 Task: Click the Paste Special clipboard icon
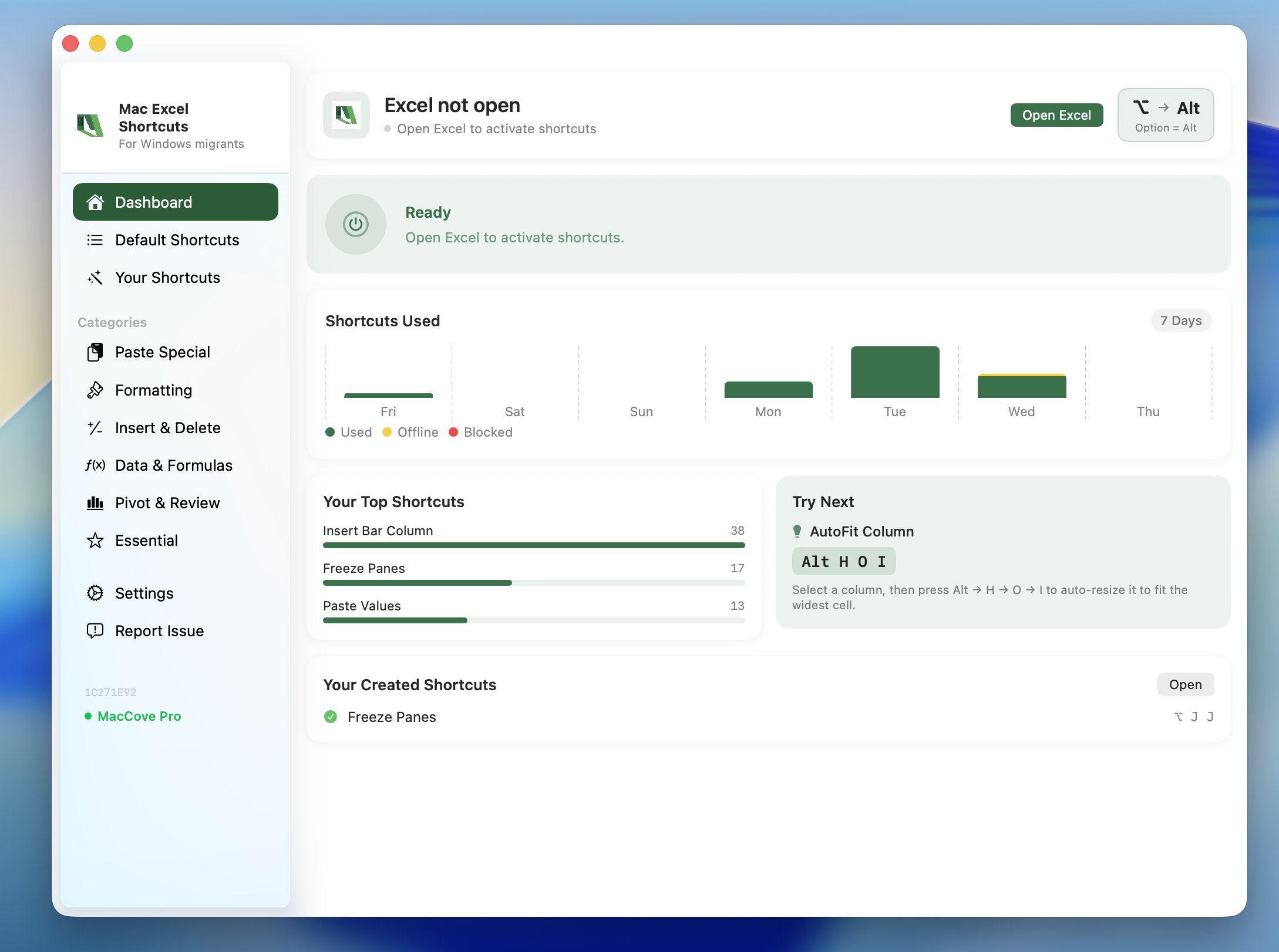[95, 352]
